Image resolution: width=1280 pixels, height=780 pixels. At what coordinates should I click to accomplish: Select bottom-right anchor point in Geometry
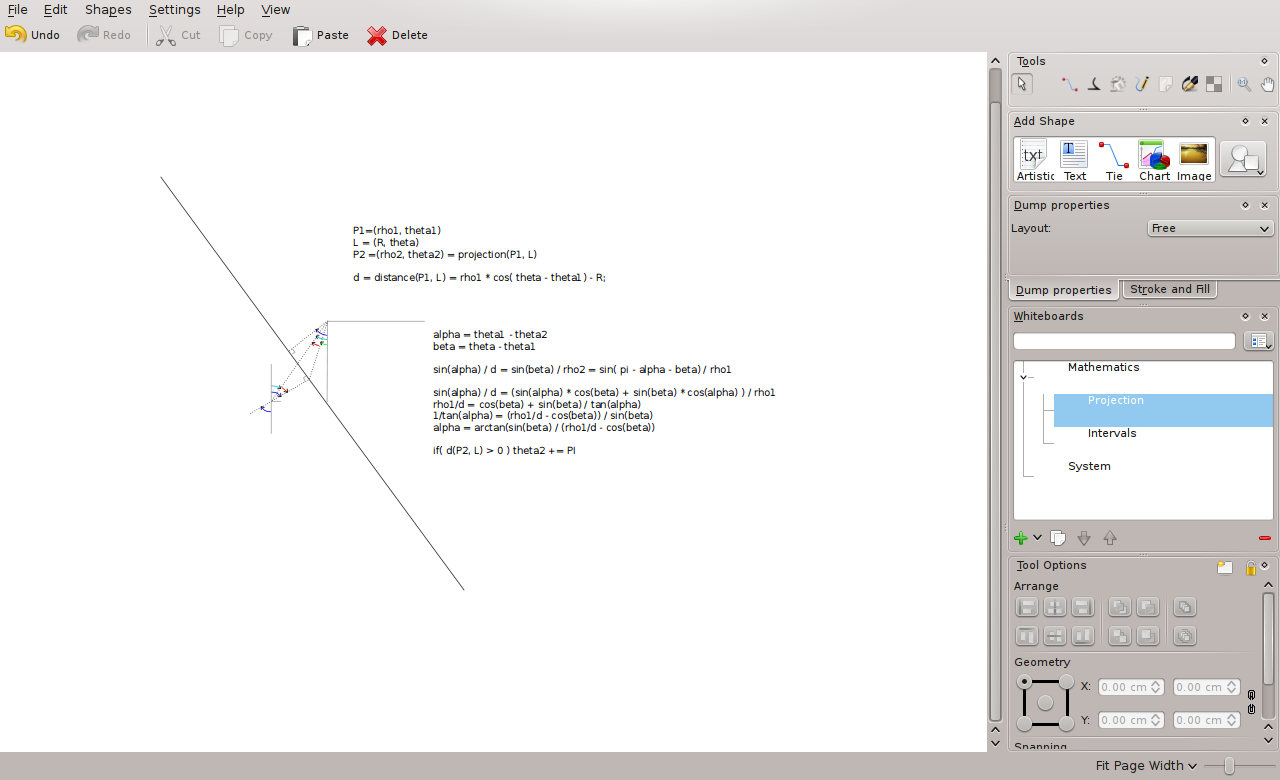click(x=1067, y=724)
